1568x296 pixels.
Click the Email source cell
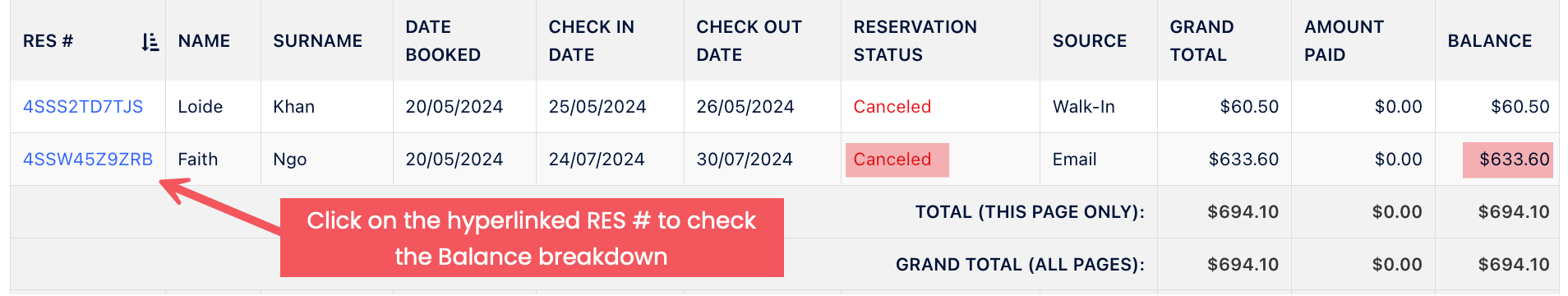[x=1074, y=160]
